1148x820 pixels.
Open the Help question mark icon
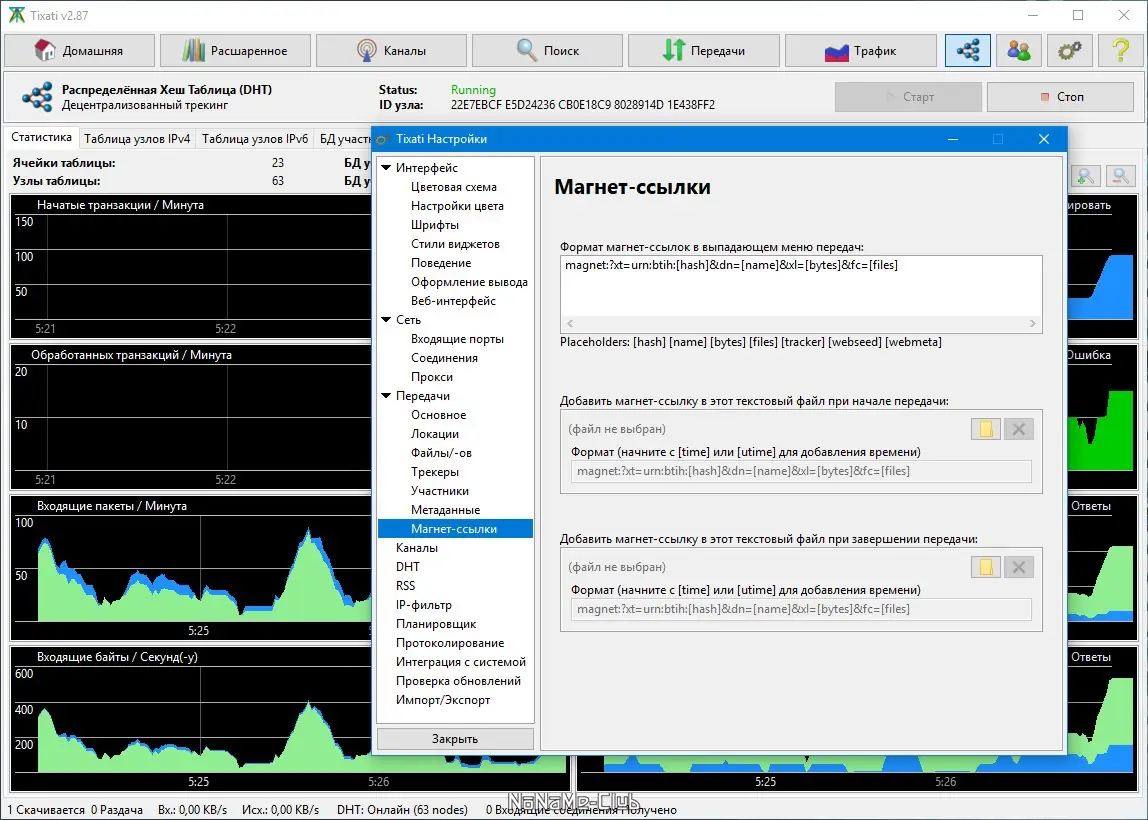(1120, 51)
